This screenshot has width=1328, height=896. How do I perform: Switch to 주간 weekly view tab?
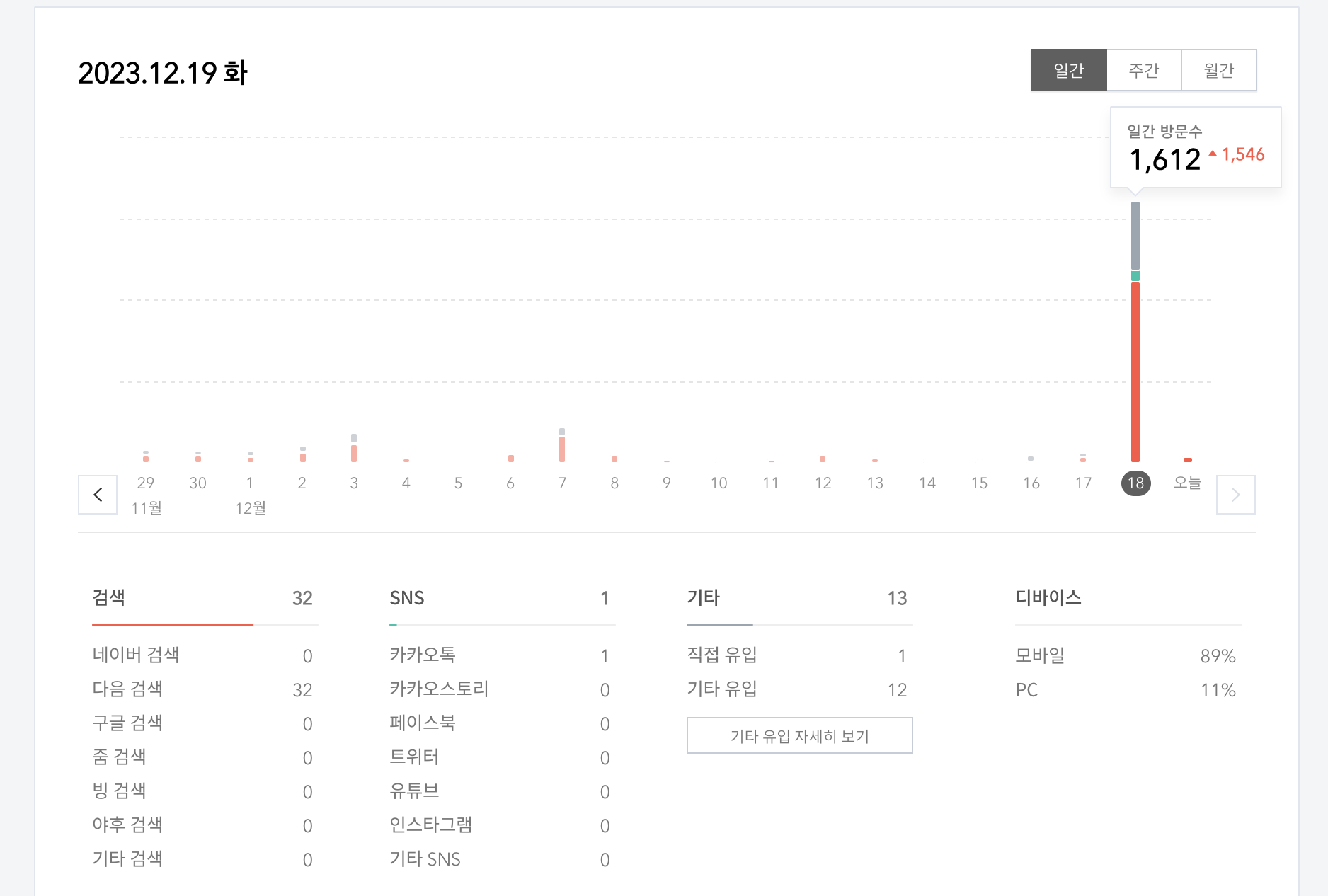(x=1143, y=70)
